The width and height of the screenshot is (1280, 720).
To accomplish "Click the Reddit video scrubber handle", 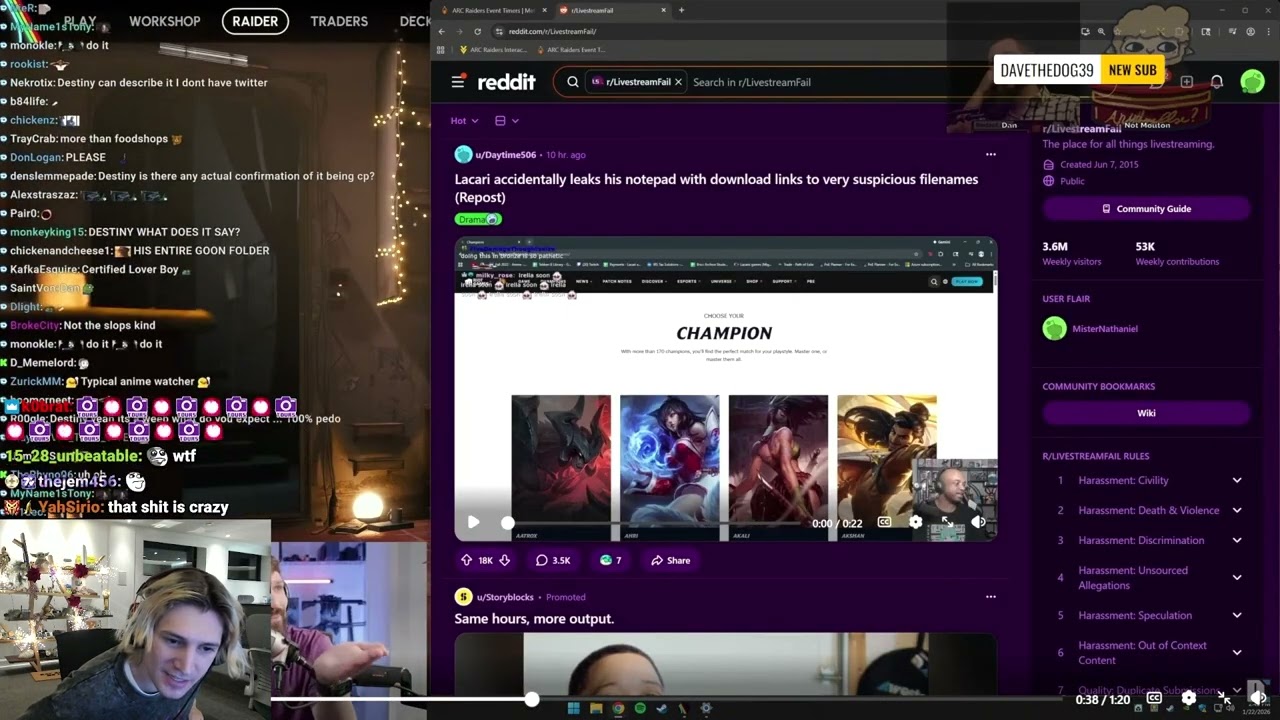I will click(x=508, y=522).
